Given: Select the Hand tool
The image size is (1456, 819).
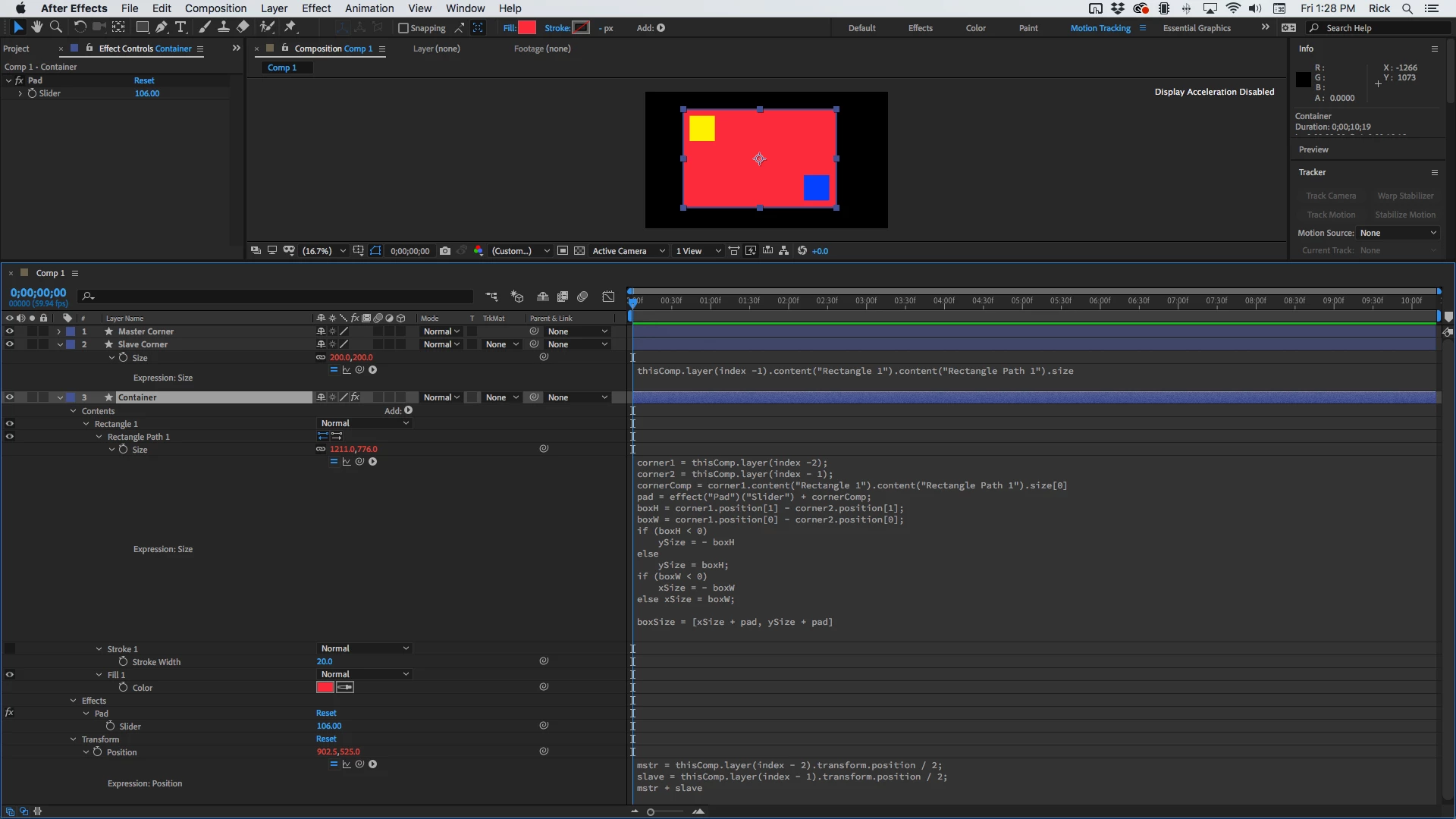Looking at the screenshot, I should pyautogui.click(x=36, y=27).
